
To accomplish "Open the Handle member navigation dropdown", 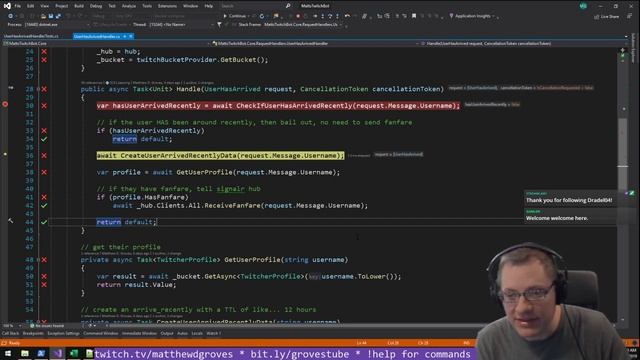I will [x=524, y=43].
